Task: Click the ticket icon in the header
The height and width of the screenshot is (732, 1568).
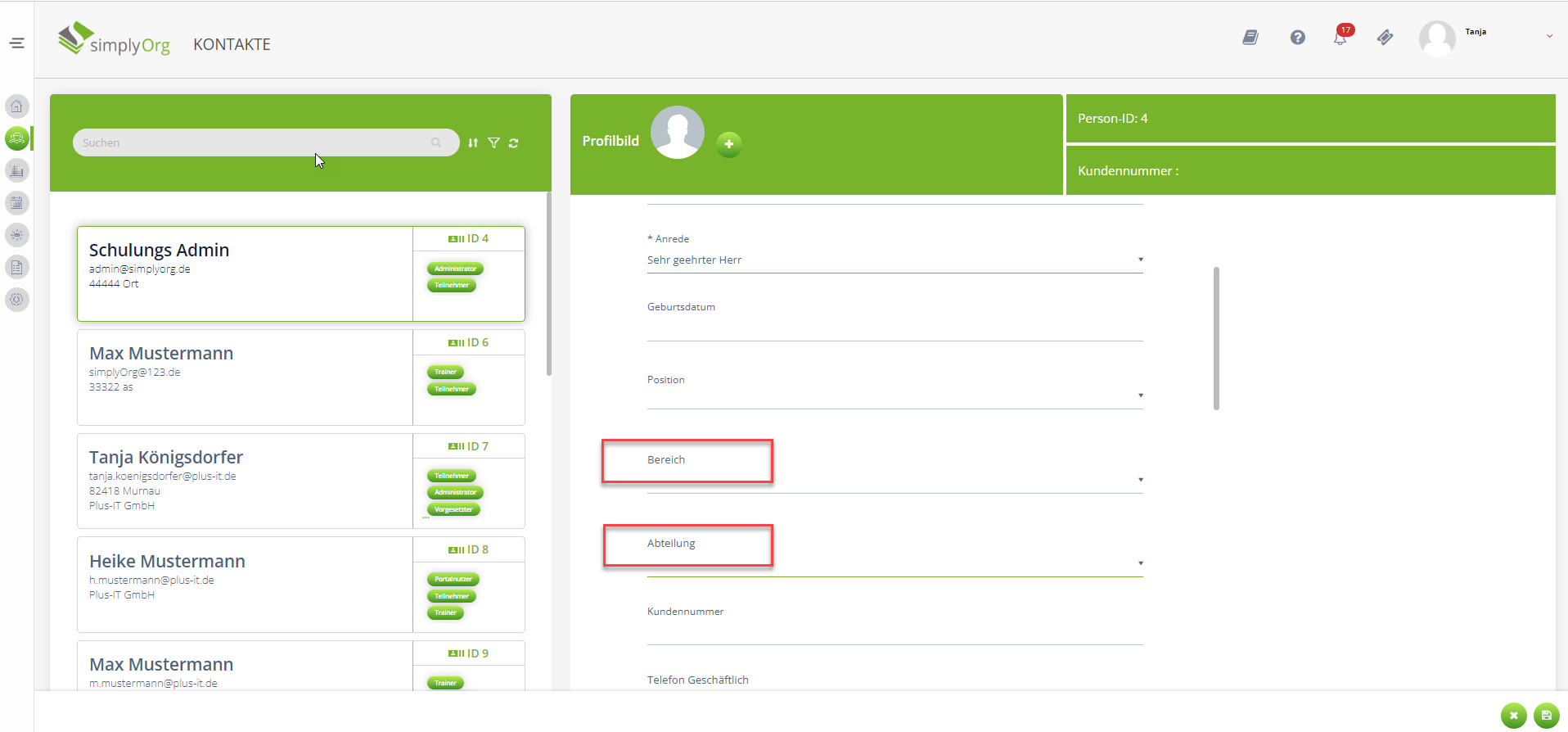Action: tap(1385, 38)
